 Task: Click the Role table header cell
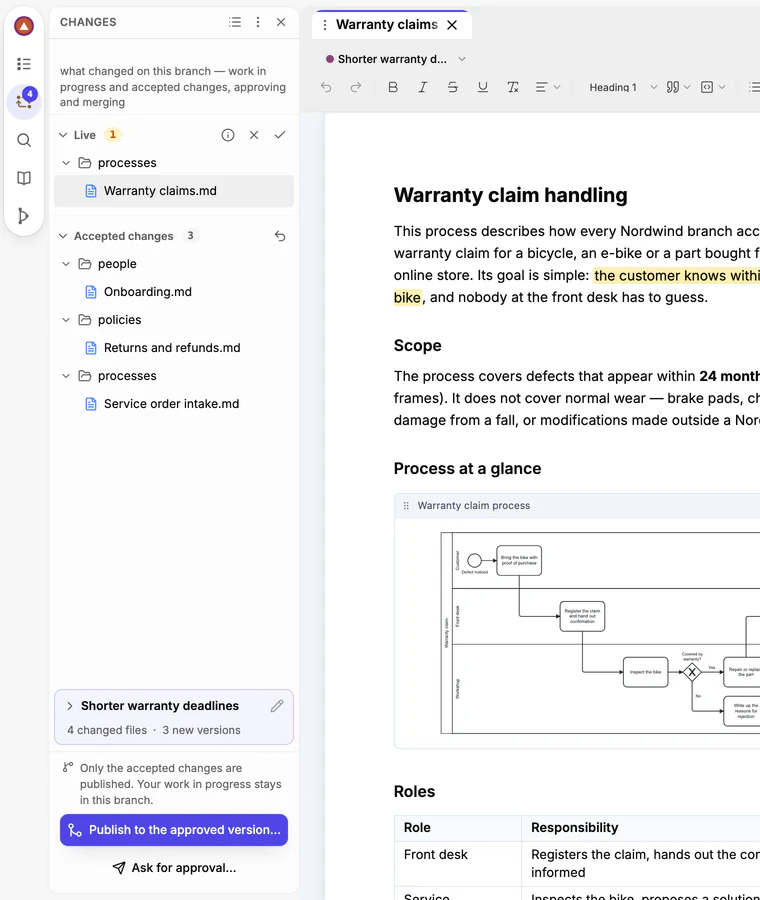[x=458, y=828]
